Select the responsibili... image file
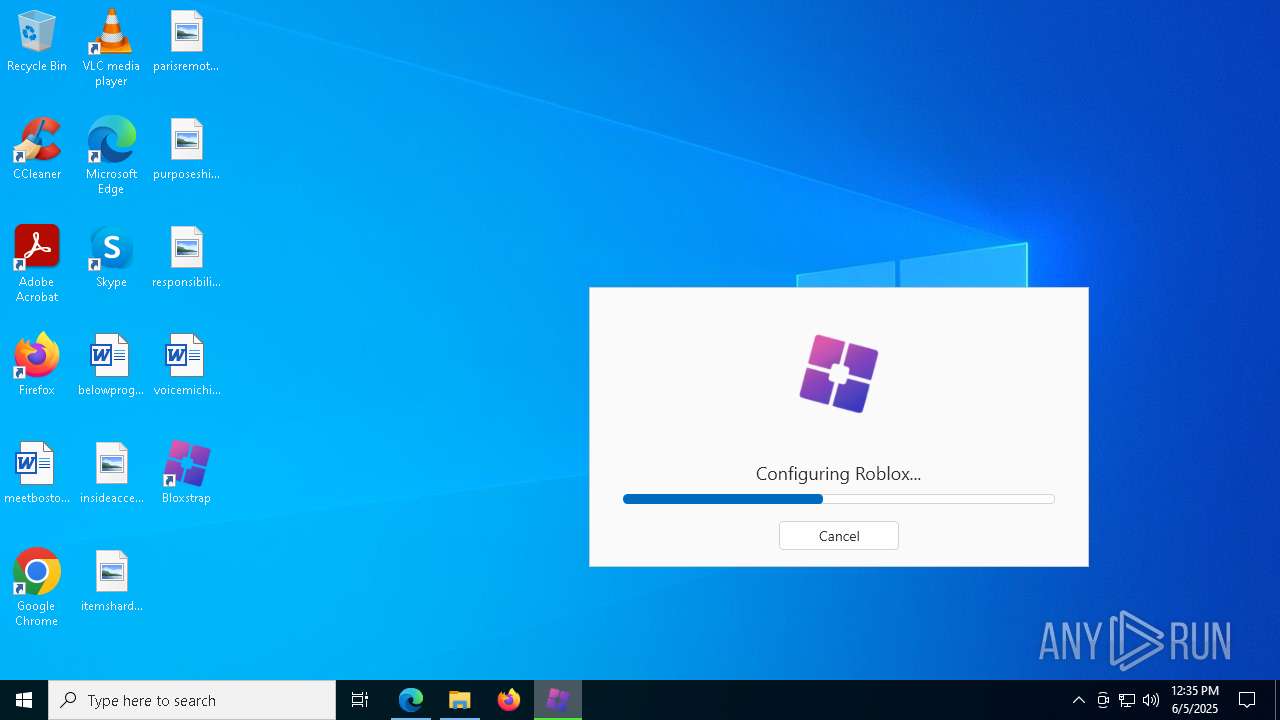This screenshot has height=720, width=1280. 186,258
